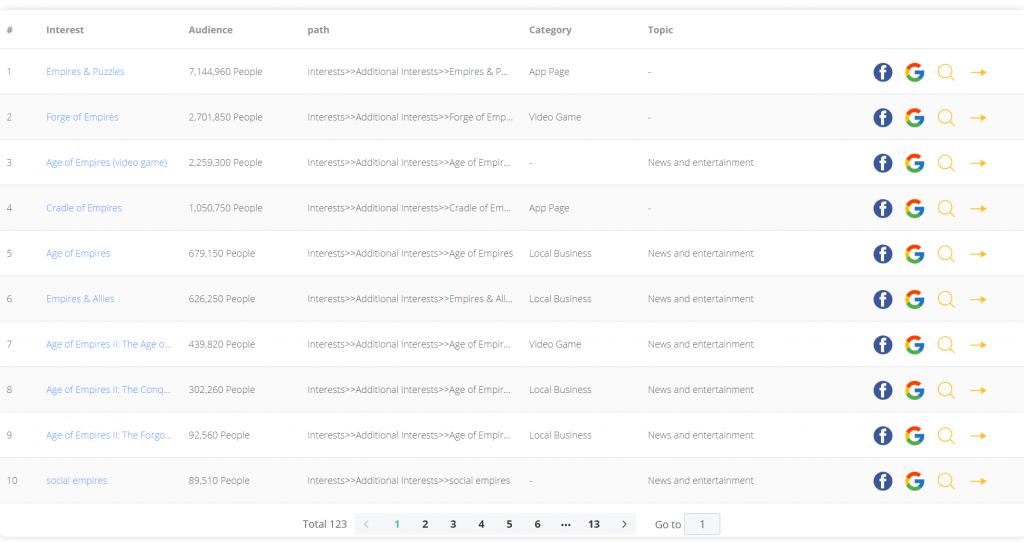The height and width of the screenshot is (542, 1024).
Task: Go to pagination page 5
Action: (x=509, y=524)
